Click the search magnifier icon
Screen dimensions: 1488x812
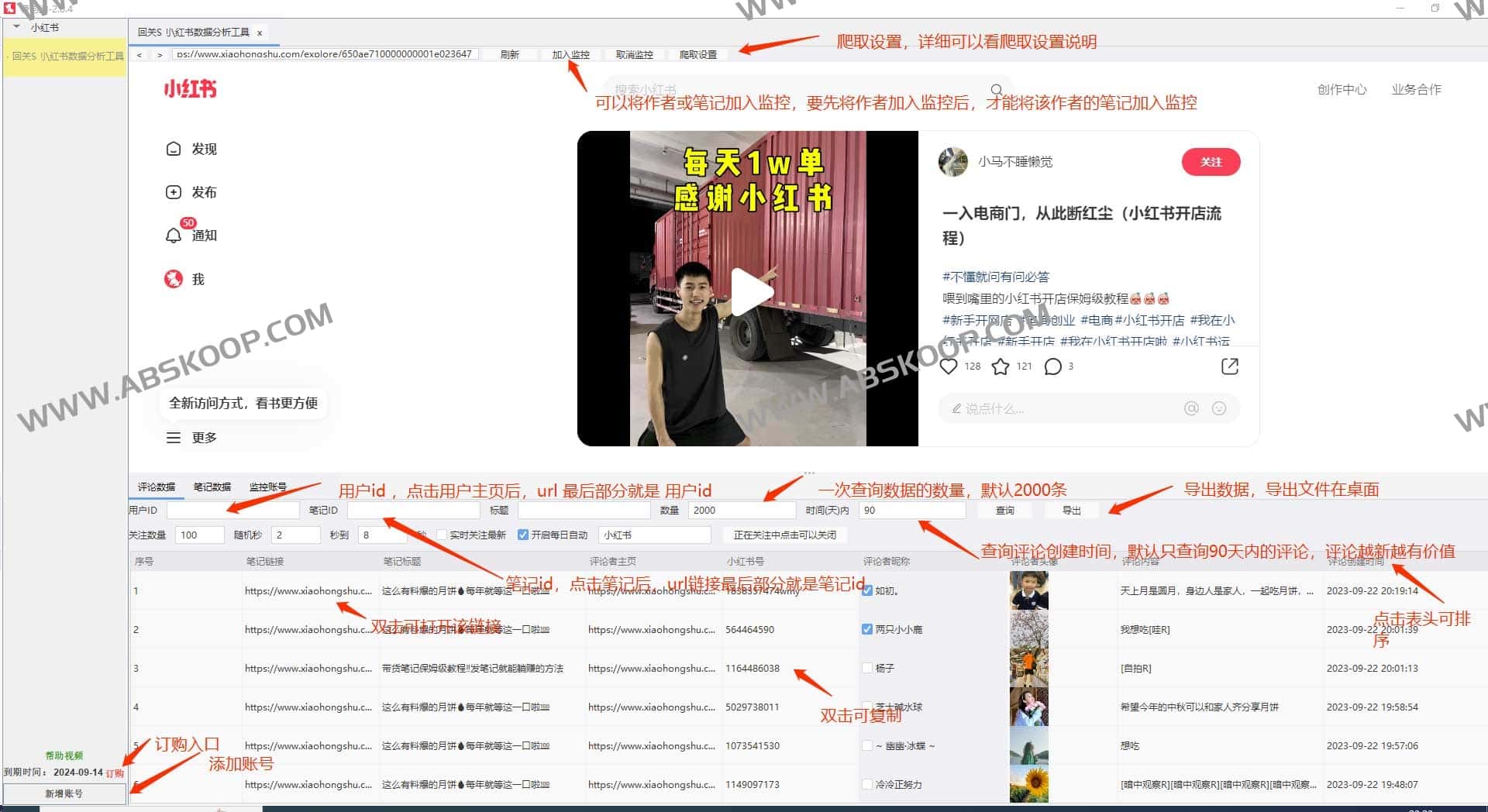click(x=997, y=88)
